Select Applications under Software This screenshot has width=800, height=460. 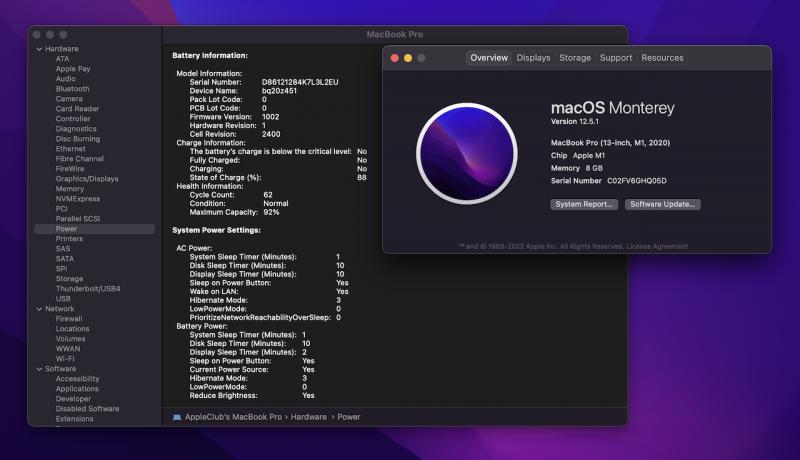tap(77, 389)
